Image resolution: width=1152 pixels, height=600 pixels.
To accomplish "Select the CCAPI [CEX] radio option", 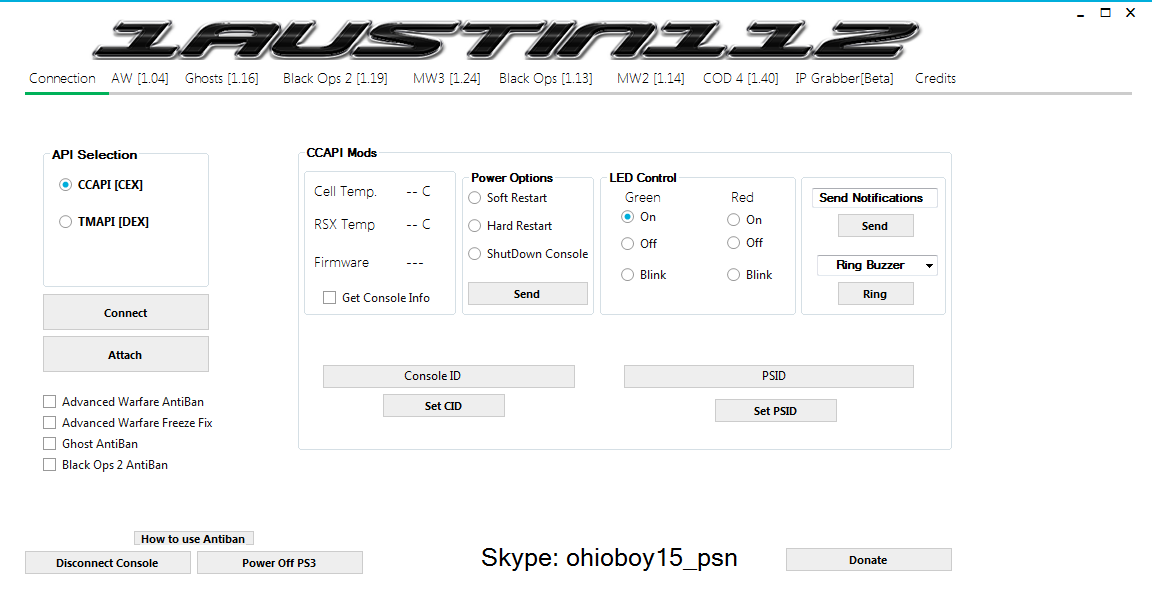I will pos(66,185).
